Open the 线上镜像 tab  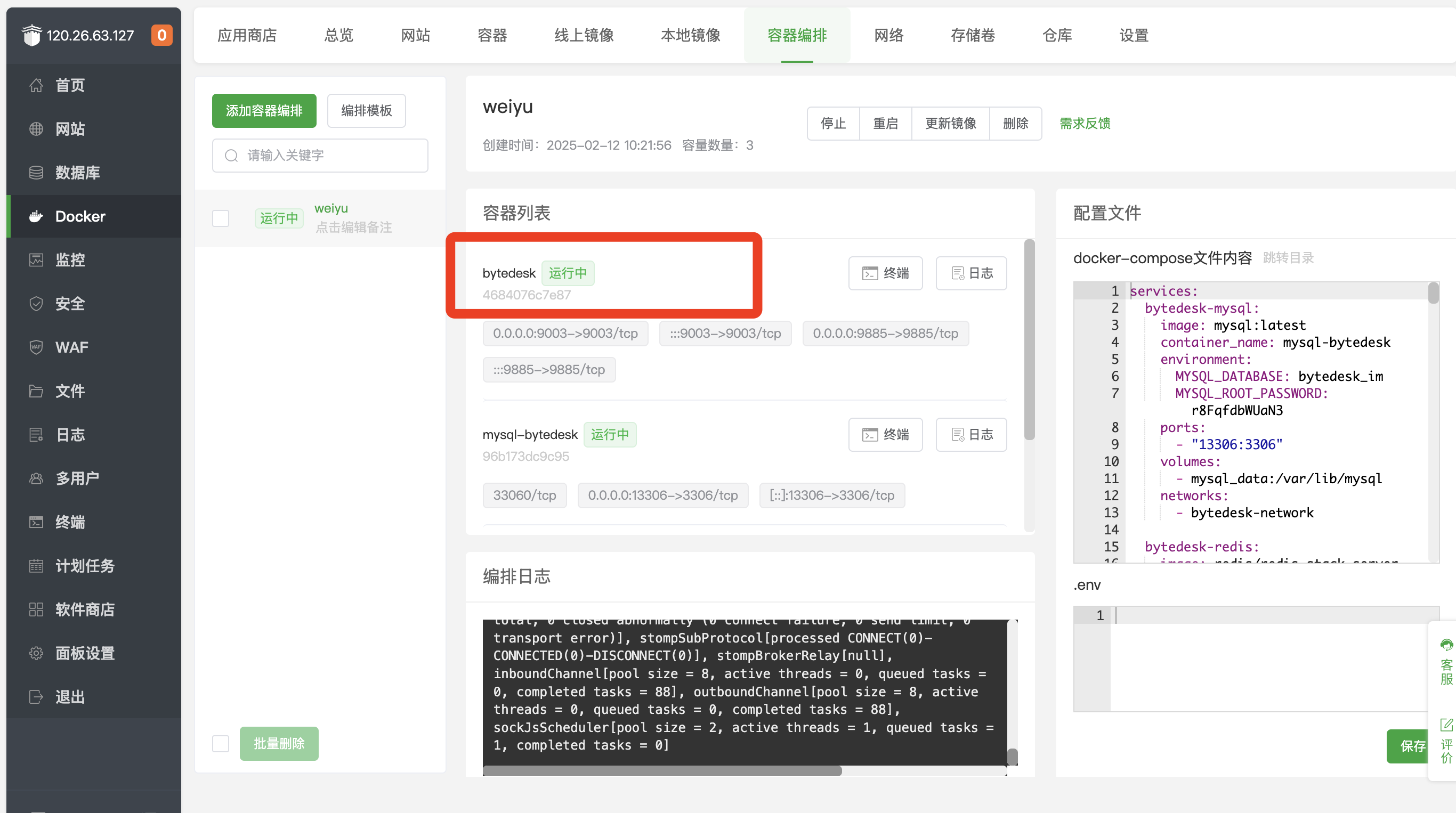click(x=584, y=35)
